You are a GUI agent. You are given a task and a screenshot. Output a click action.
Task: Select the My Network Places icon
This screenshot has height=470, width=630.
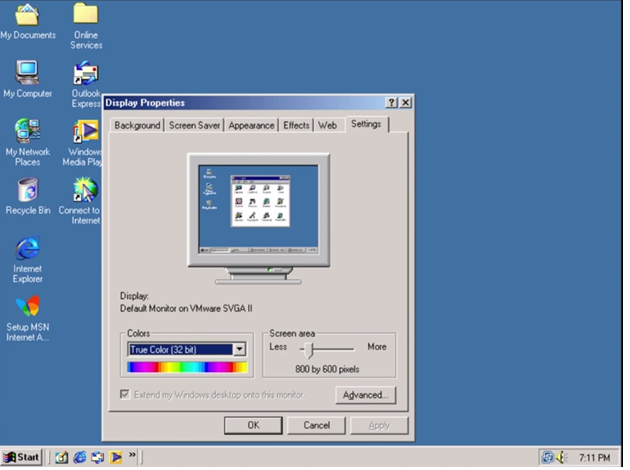coord(27,131)
